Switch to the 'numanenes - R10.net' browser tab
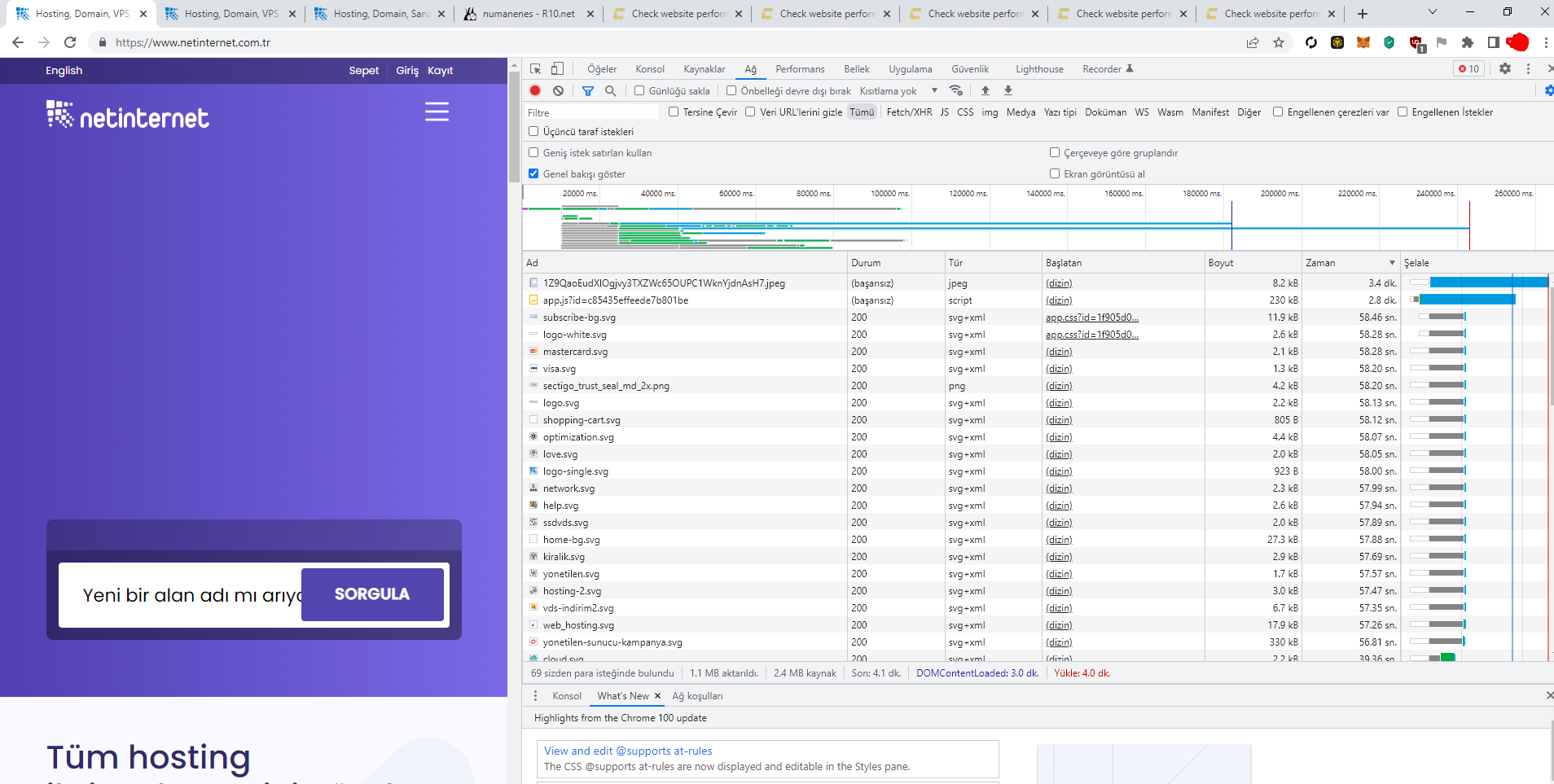The image size is (1554, 784). point(528,14)
